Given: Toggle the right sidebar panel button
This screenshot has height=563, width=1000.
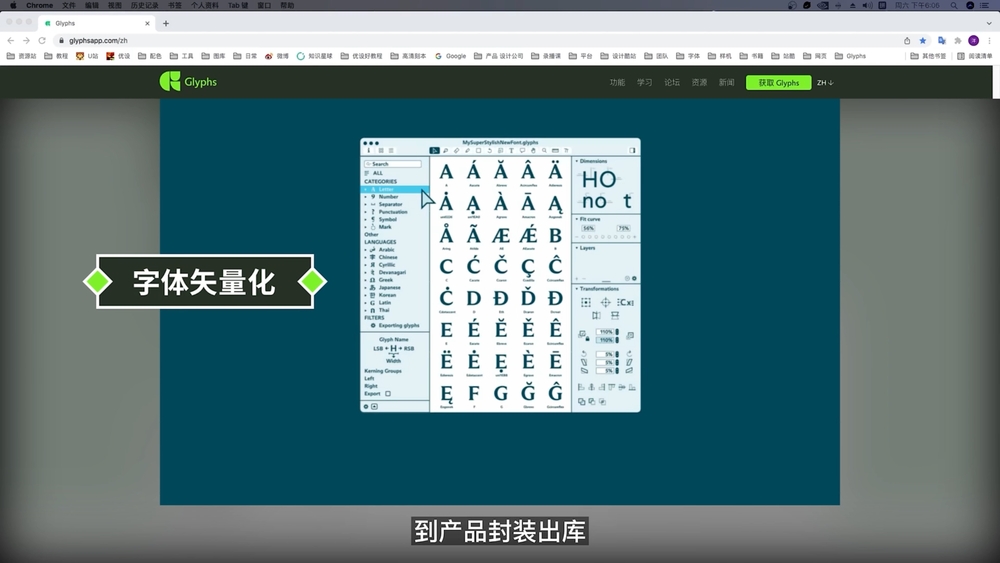Looking at the screenshot, I should [632, 150].
